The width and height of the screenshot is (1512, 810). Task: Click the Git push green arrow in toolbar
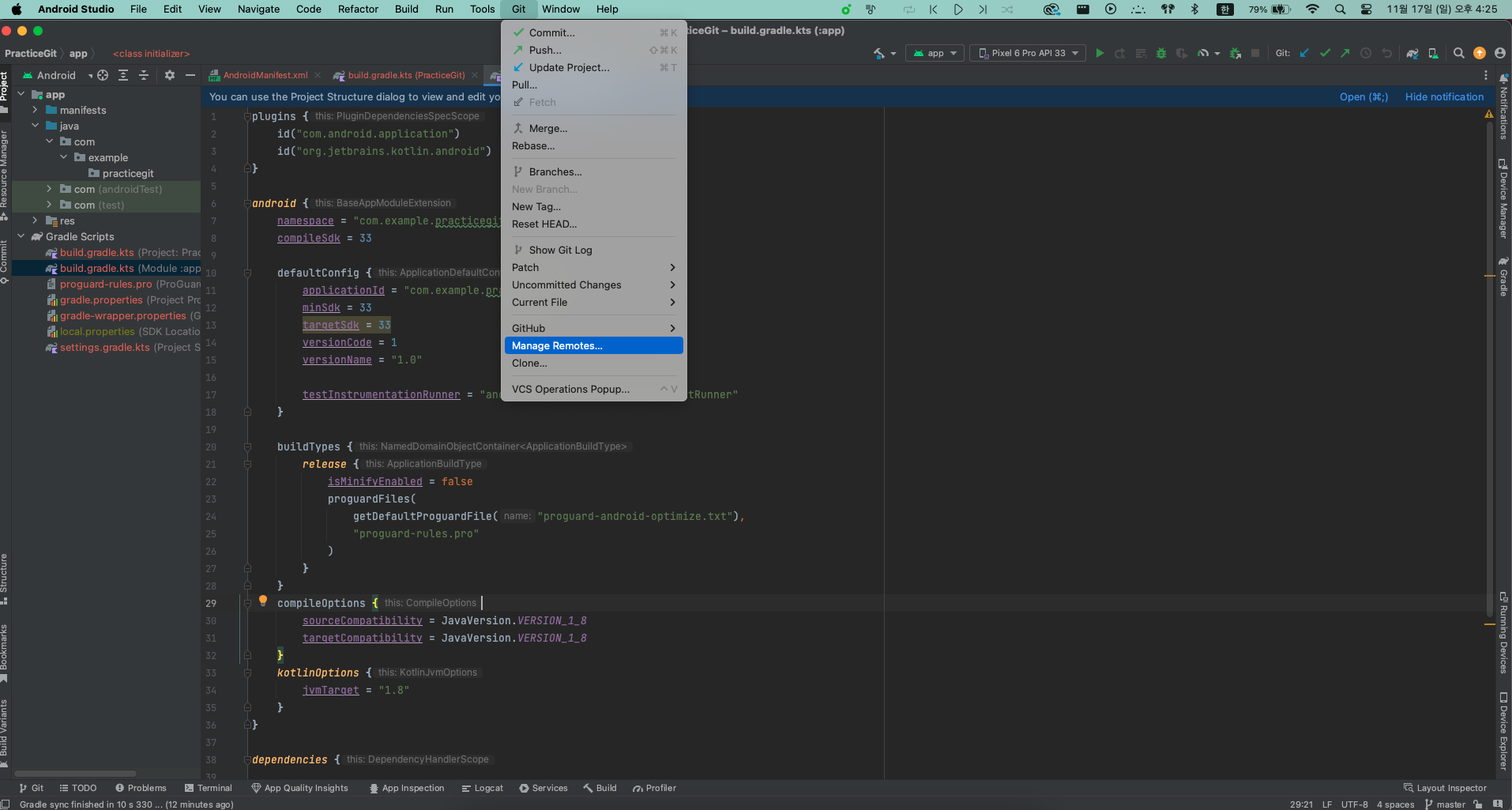pyautogui.click(x=1345, y=53)
